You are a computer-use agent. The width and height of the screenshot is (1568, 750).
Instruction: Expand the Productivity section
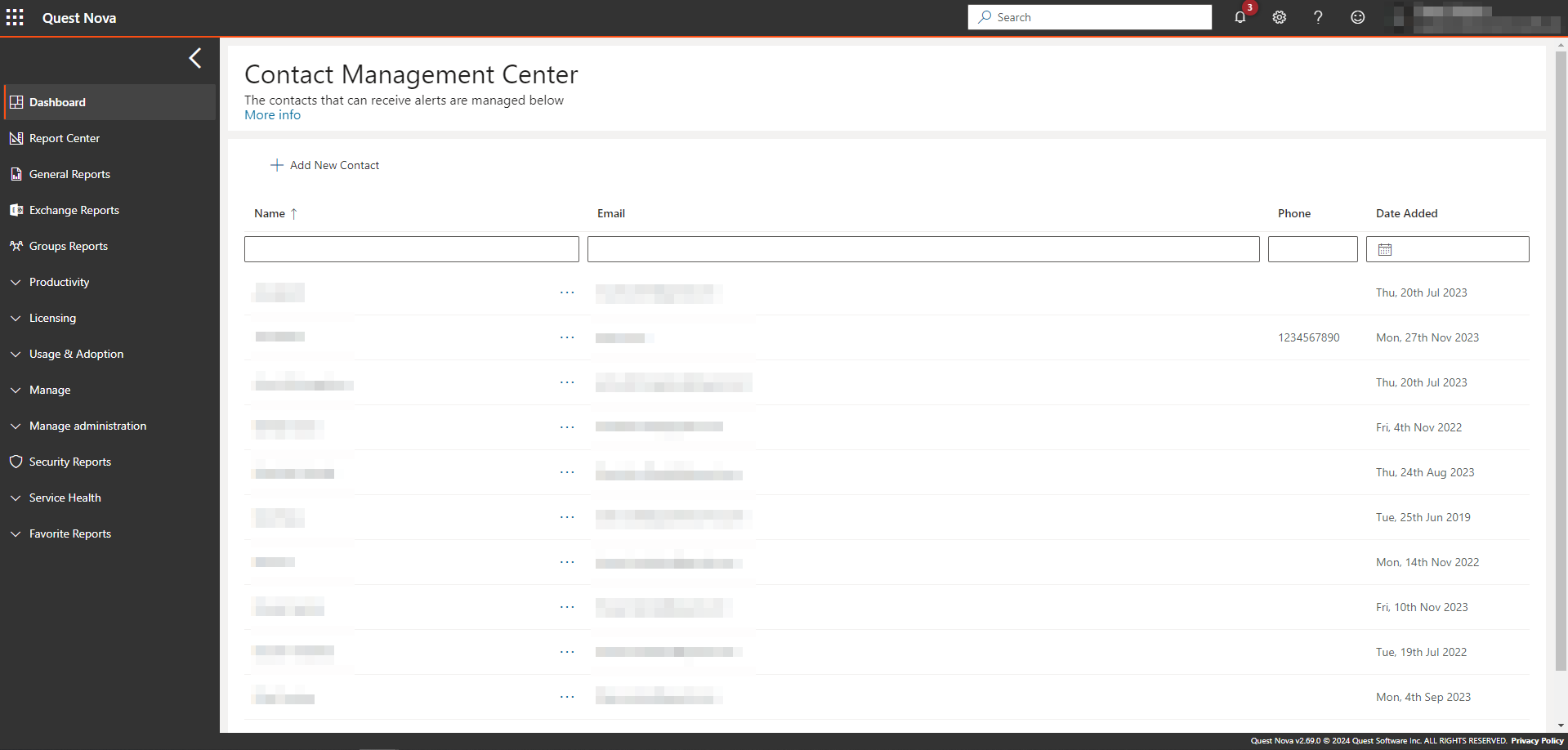pos(59,282)
